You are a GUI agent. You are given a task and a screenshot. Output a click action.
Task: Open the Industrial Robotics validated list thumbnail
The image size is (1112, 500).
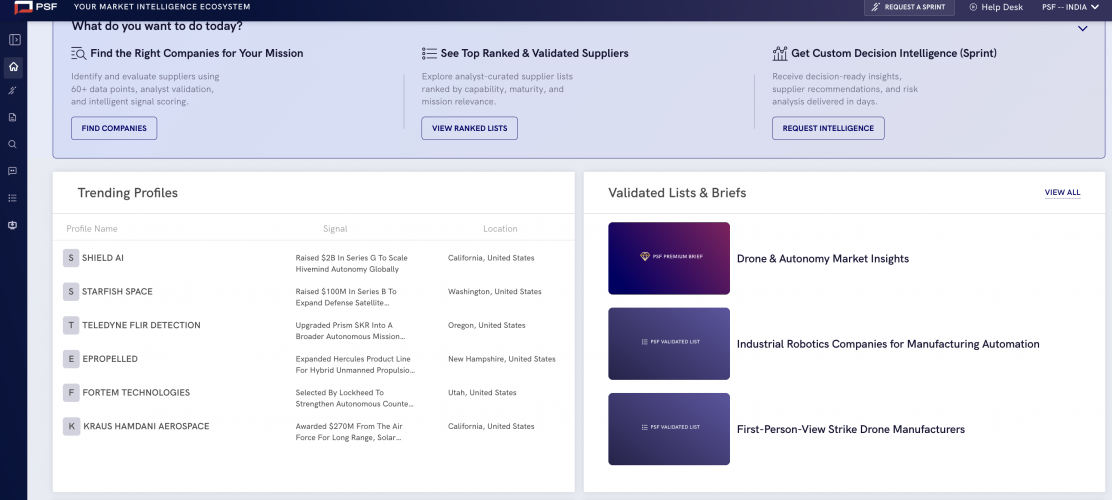[669, 344]
